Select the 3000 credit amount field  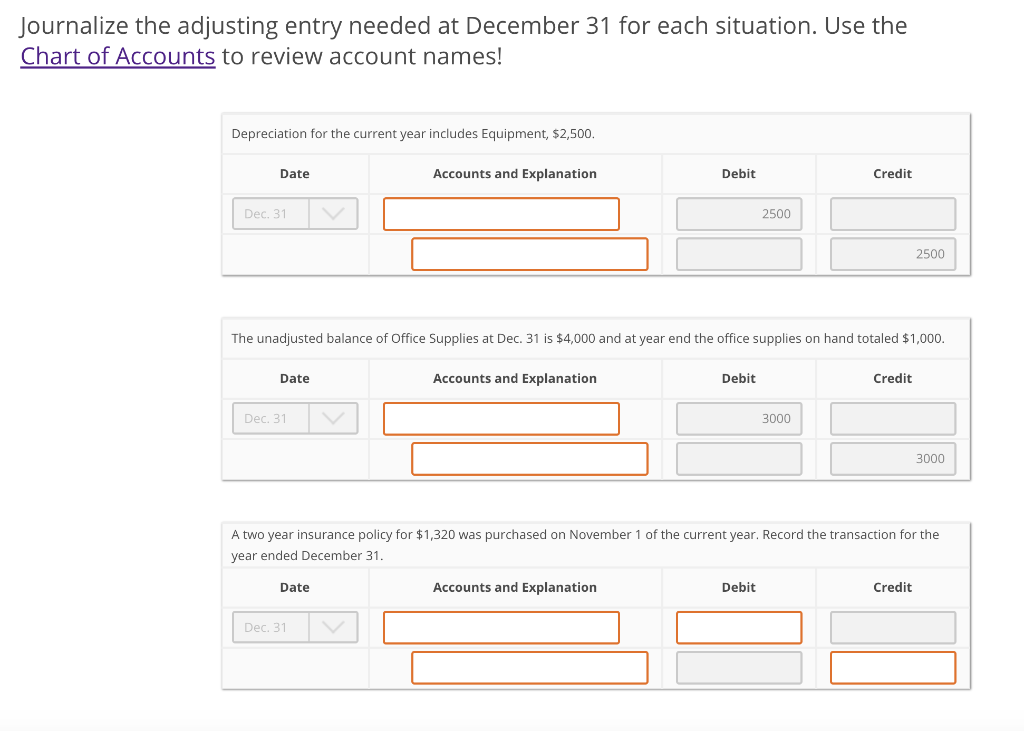(892, 458)
